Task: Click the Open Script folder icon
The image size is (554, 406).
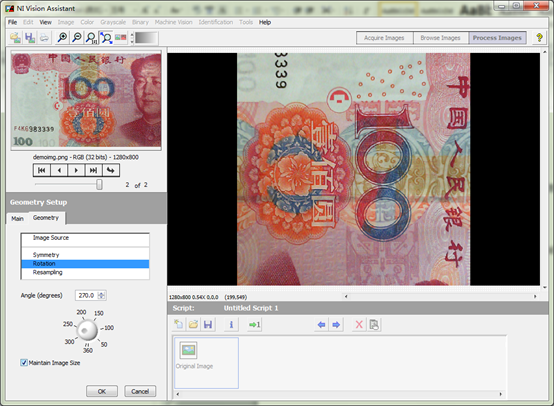Action: 193,324
